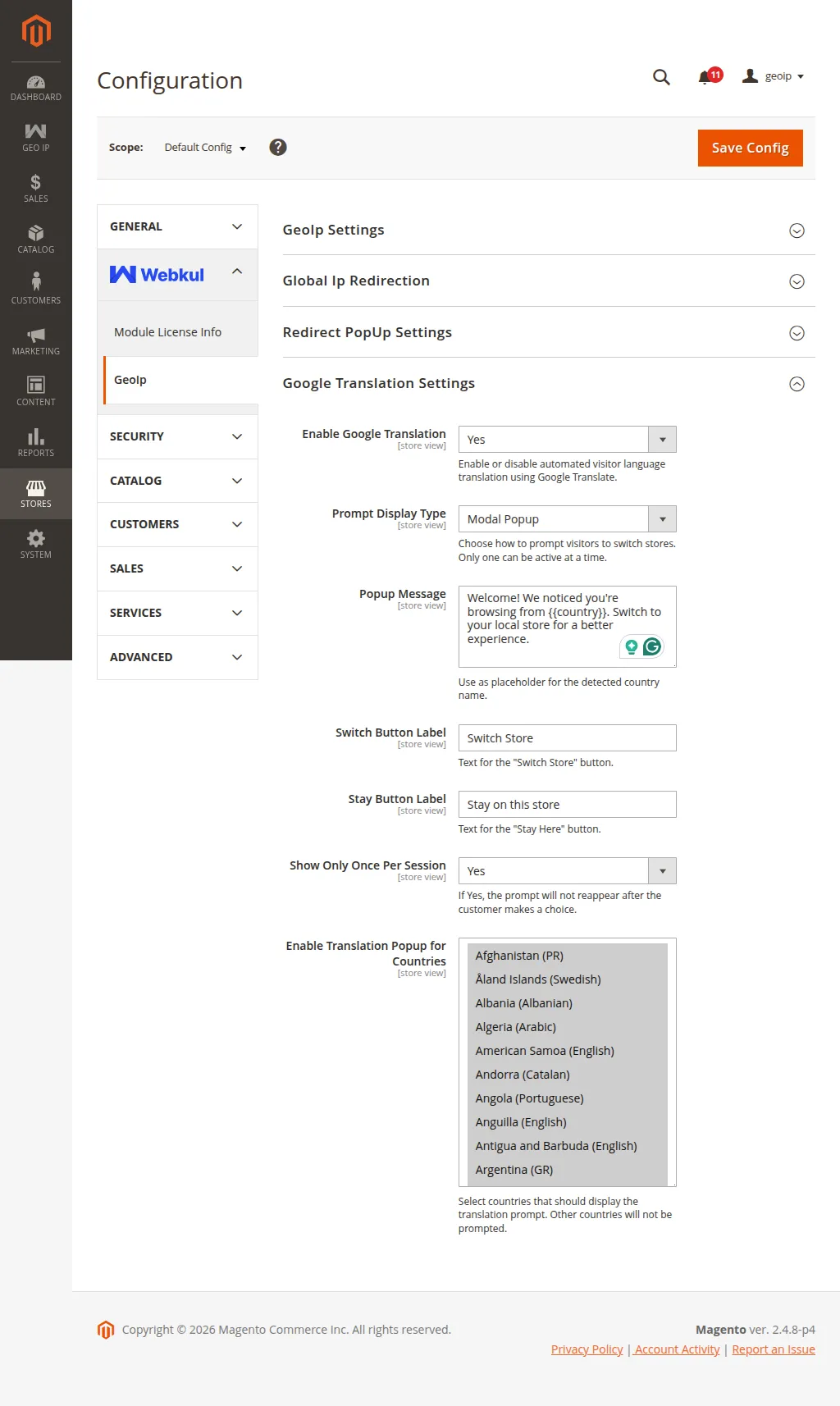840x1406 pixels.
Task: Expand the GENERAL config tab
Action: [177, 226]
